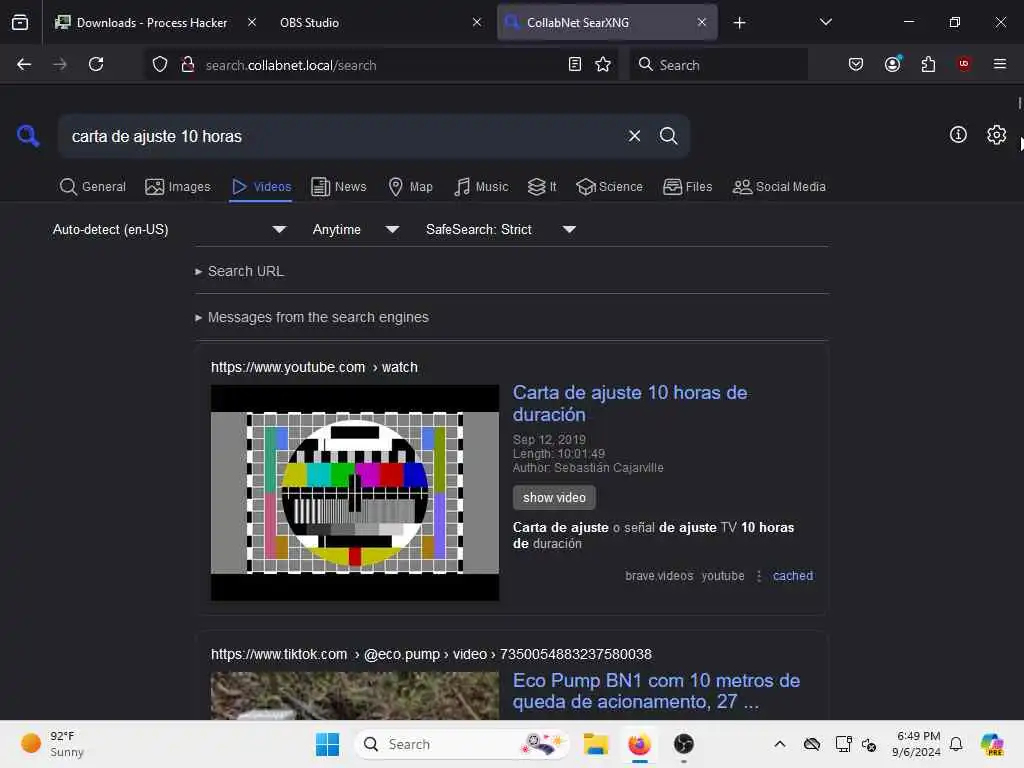Select the Images search category
Screen dimensions: 1024x768
178,187
